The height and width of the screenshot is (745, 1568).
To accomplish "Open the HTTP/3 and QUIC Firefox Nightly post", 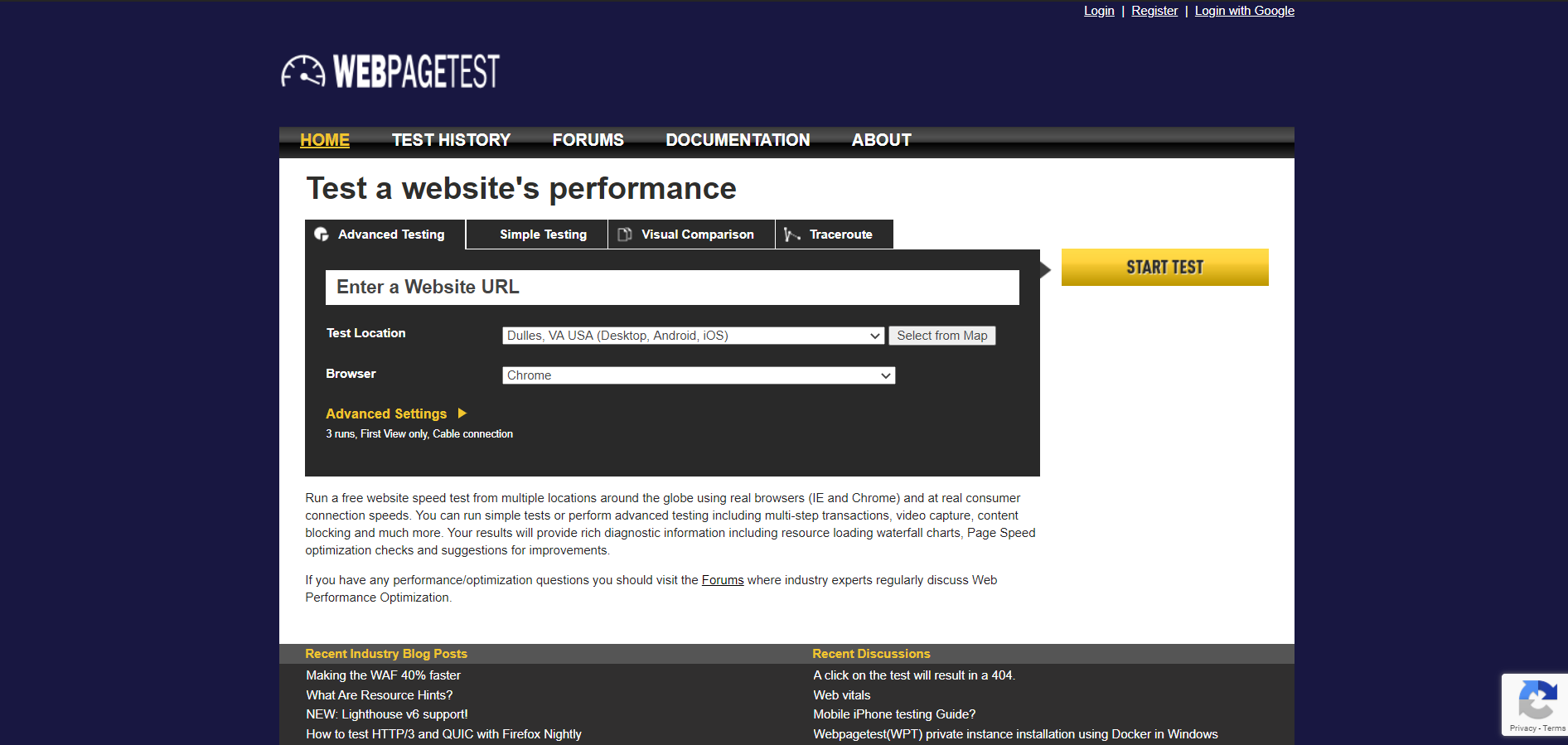I will [443, 734].
